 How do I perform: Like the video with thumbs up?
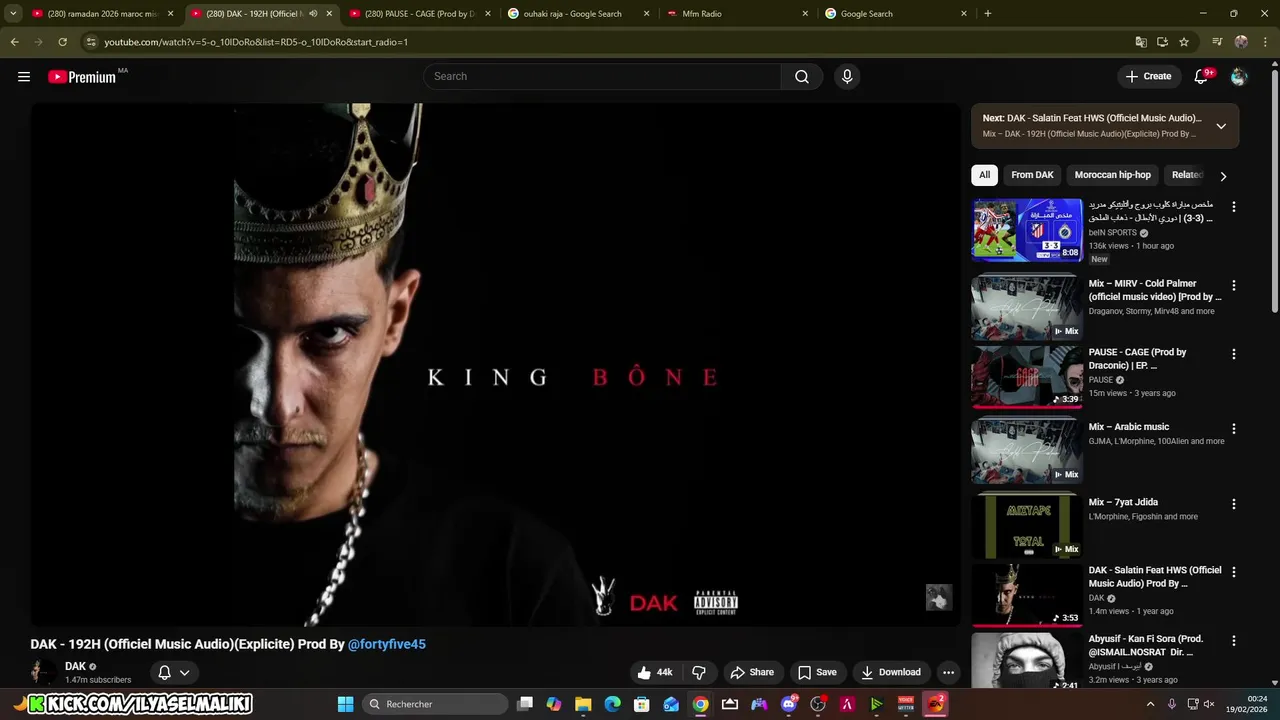pyautogui.click(x=655, y=673)
